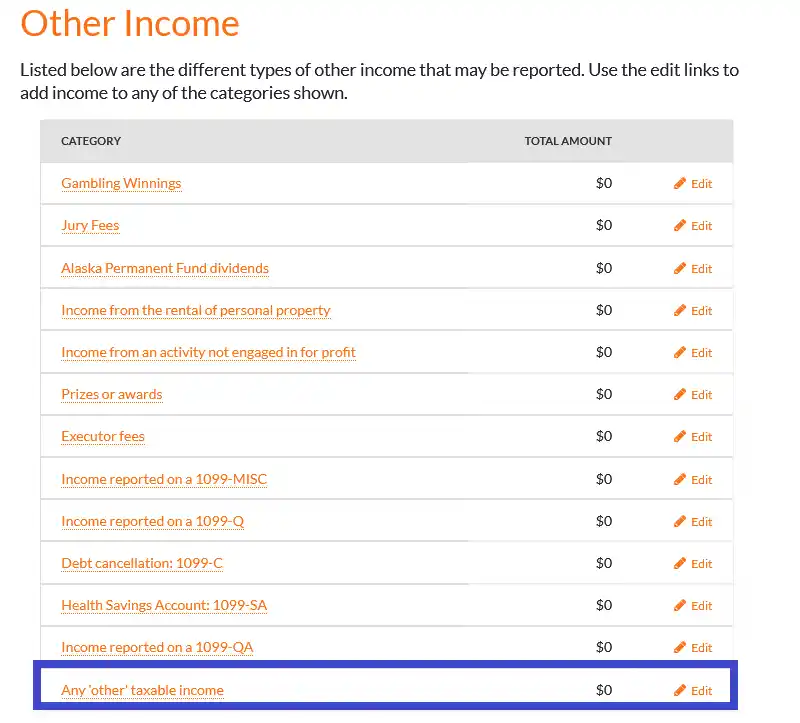Select Alaska Permanent Fund dividends link
The image size is (800, 723).
pos(165,268)
